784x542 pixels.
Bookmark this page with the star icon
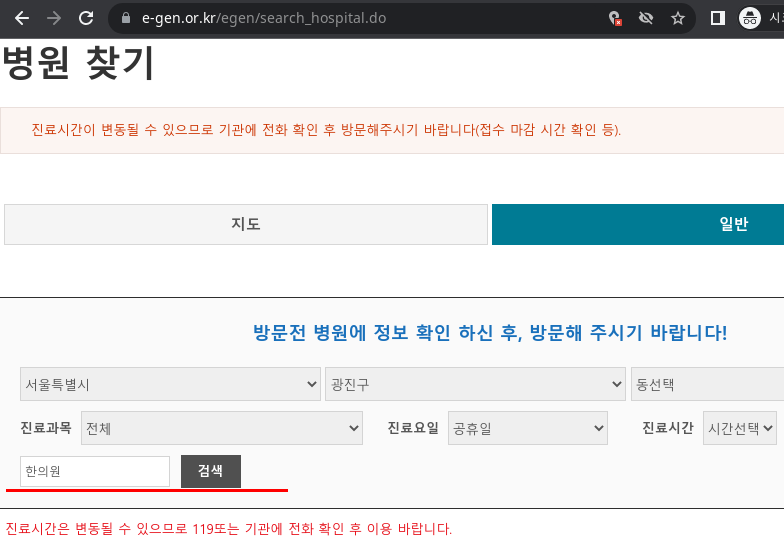point(678,18)
